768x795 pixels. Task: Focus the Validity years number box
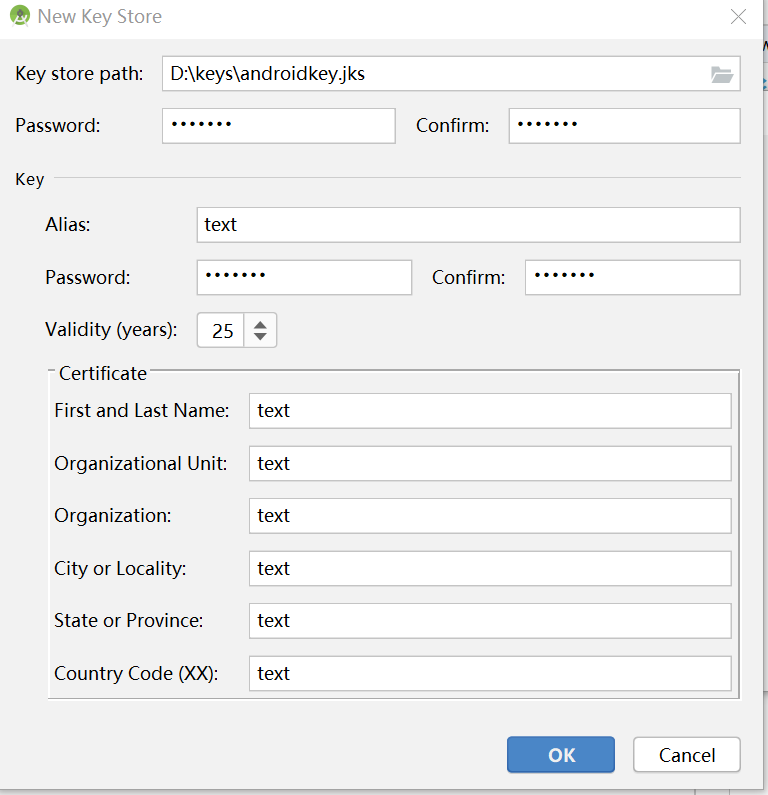221,331
